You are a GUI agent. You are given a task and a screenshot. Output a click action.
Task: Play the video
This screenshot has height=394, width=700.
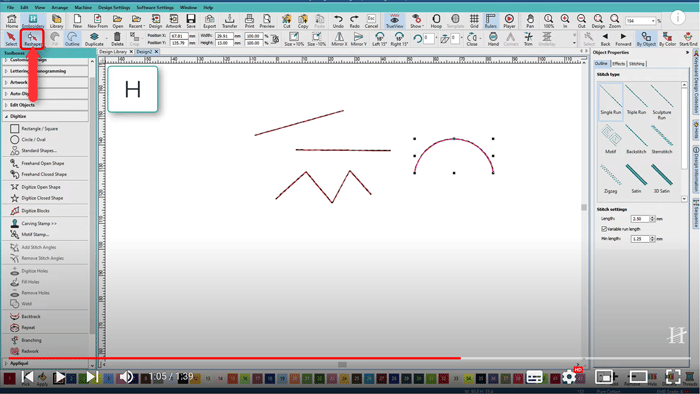(x=59, y=377)
